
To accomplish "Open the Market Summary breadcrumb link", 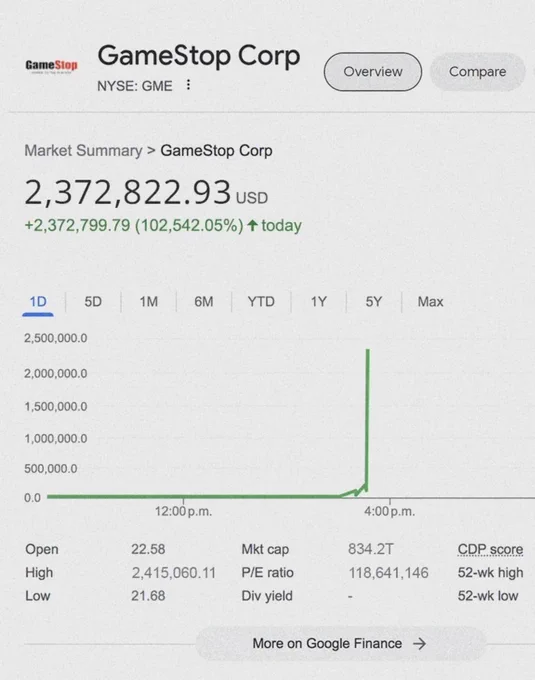I will click(83, 151).
